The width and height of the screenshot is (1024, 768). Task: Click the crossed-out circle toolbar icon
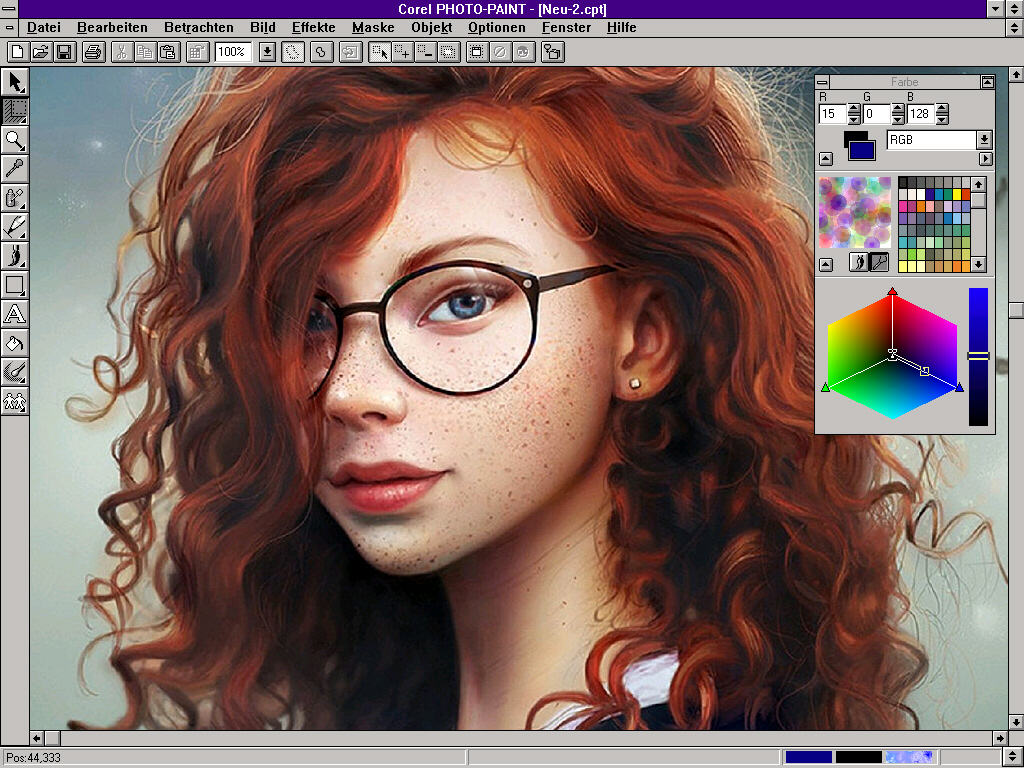[x=500, y=52]
